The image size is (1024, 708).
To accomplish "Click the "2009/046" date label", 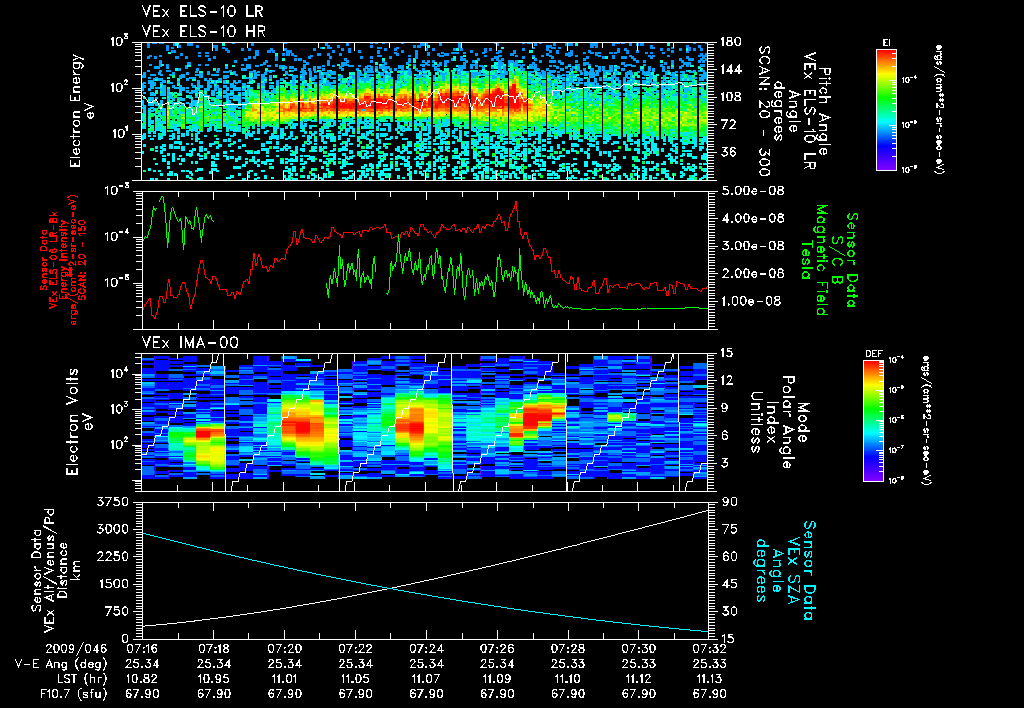I will point(74,649).
